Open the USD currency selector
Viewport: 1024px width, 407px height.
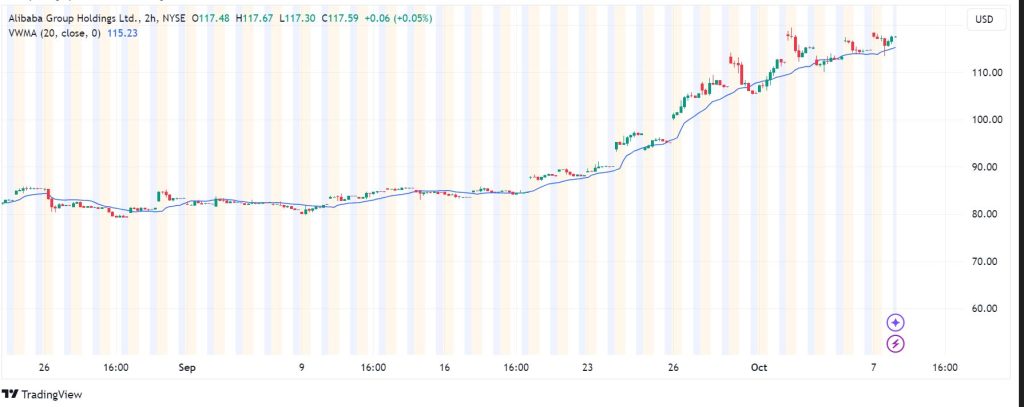984,20
